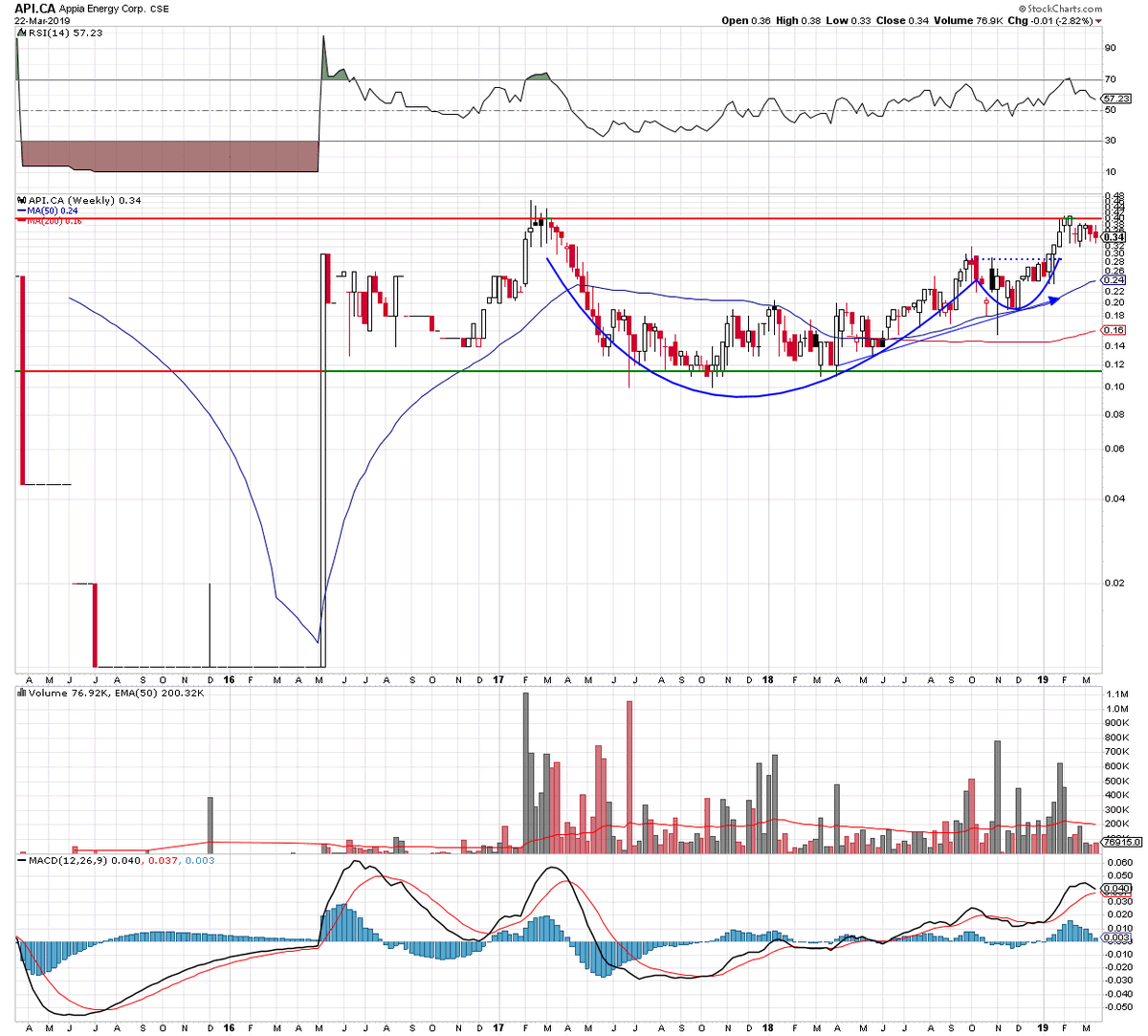Click the red down arrow after Chg
Viewport: 1148px width, 1036px height.
(1098, 21)
